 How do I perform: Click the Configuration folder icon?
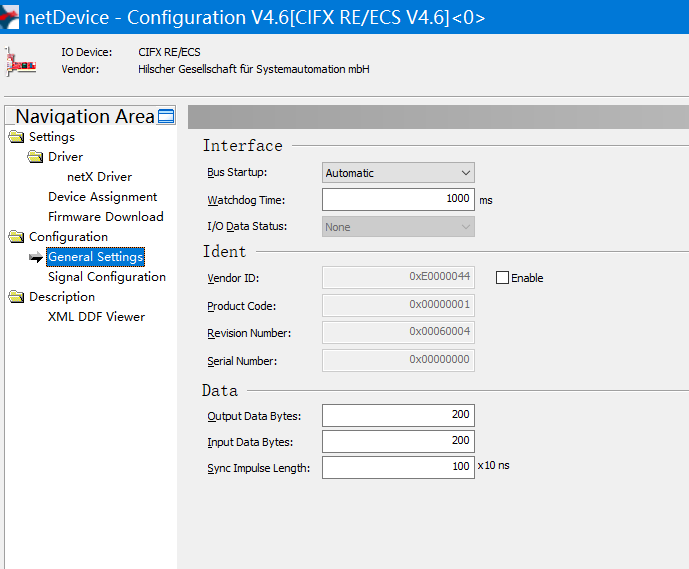click(16, 237)
